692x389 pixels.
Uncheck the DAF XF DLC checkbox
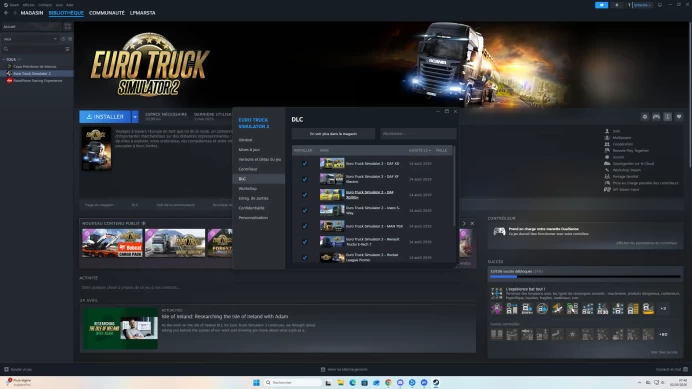point(305,179)
